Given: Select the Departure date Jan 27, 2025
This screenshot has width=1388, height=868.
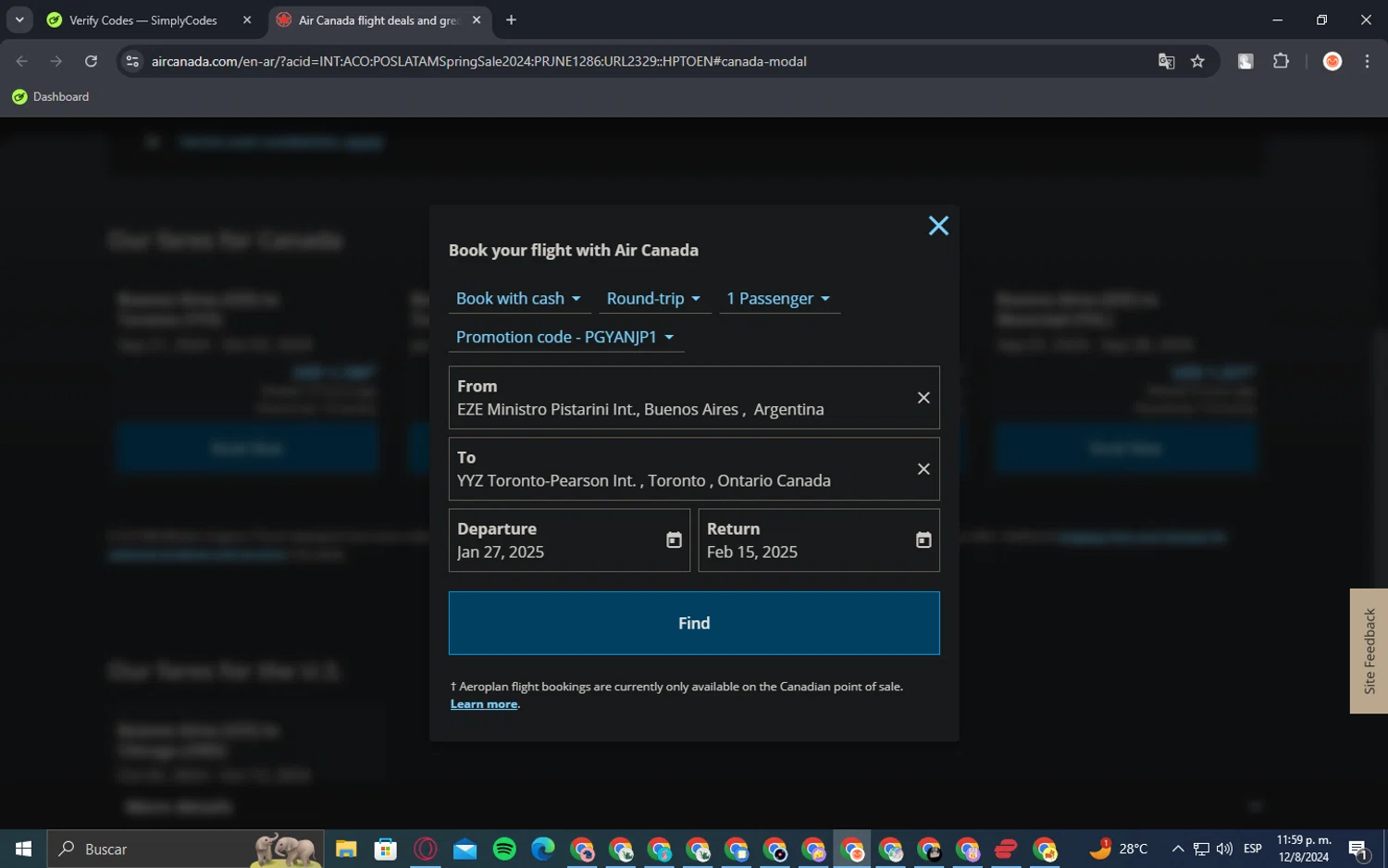Looking at the screenshot, I should pyautogui.click(x=569, y=540).
